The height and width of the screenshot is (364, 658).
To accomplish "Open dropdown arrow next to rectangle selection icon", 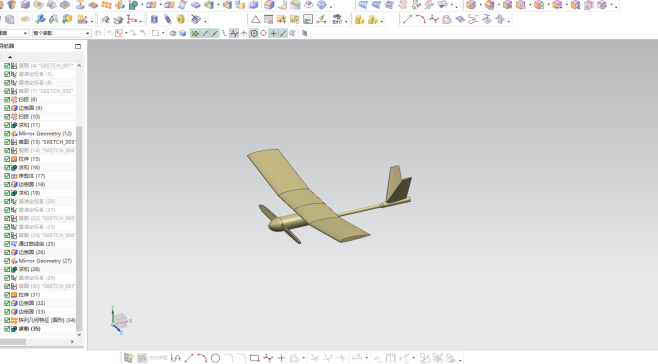I will (162, 33).
